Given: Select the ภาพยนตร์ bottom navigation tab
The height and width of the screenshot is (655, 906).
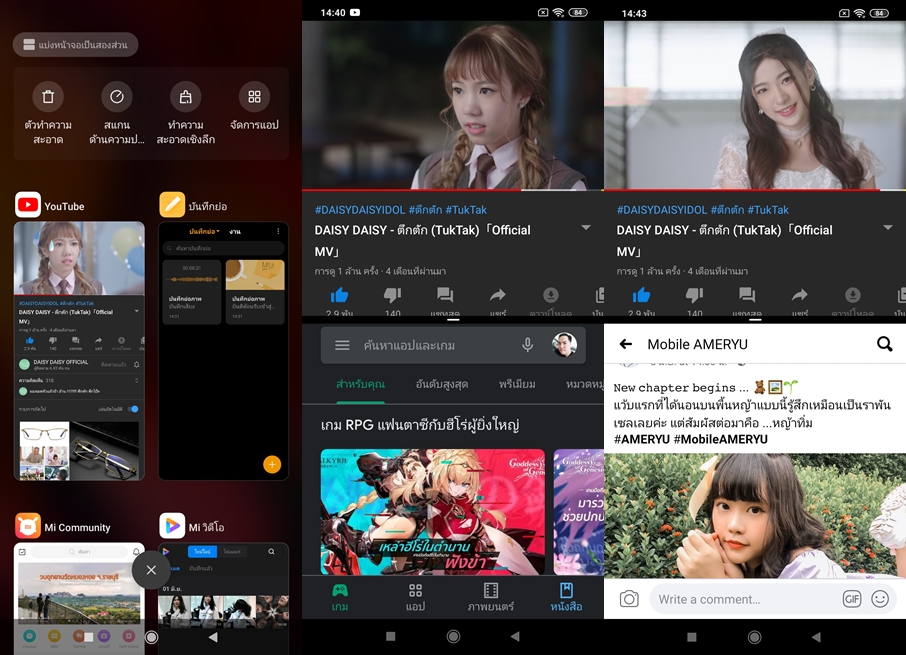Looking at the screenshot, I should pos(490,597).
